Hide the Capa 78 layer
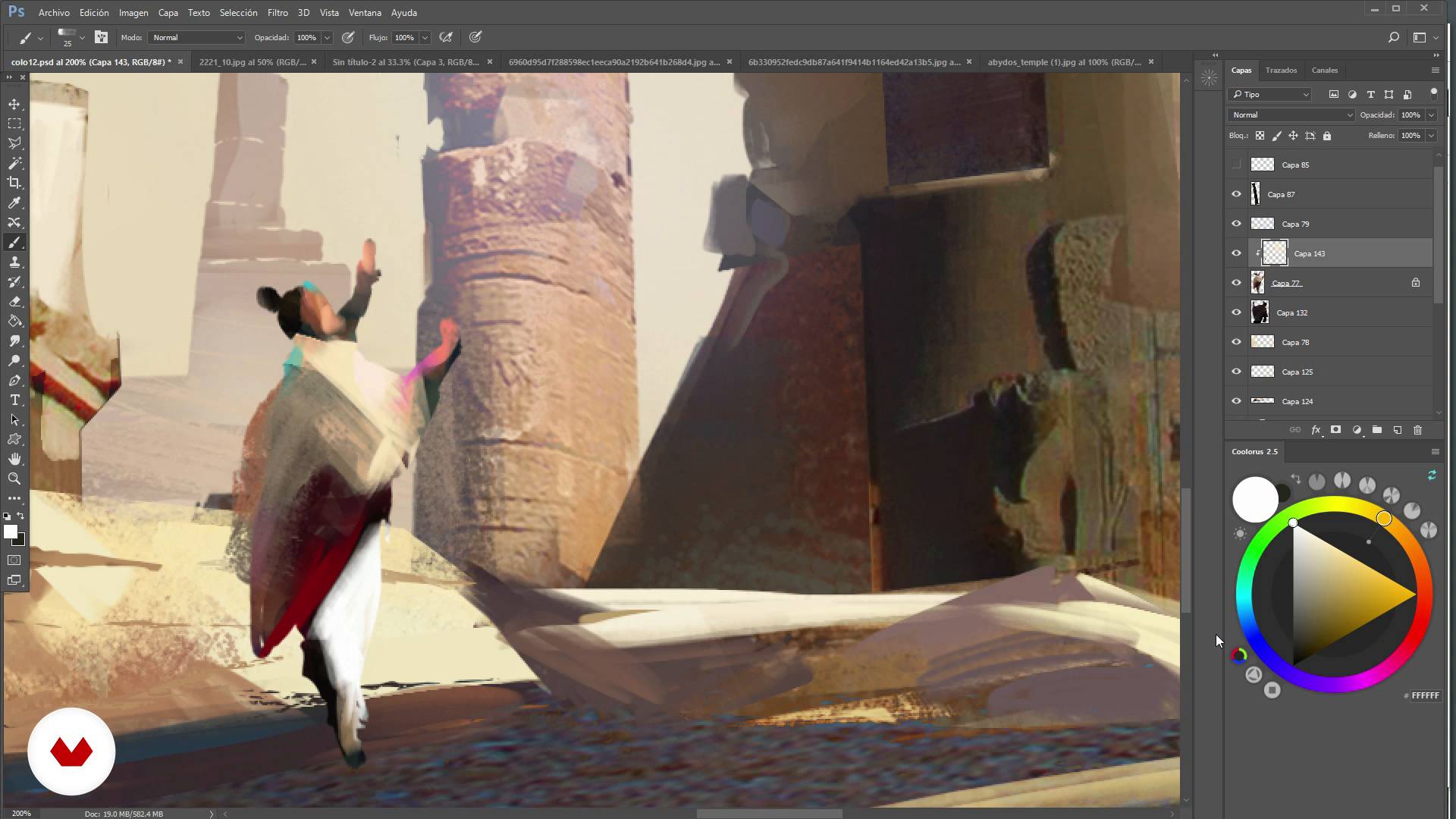1456x819 pixels. [x=1236, y=342]
